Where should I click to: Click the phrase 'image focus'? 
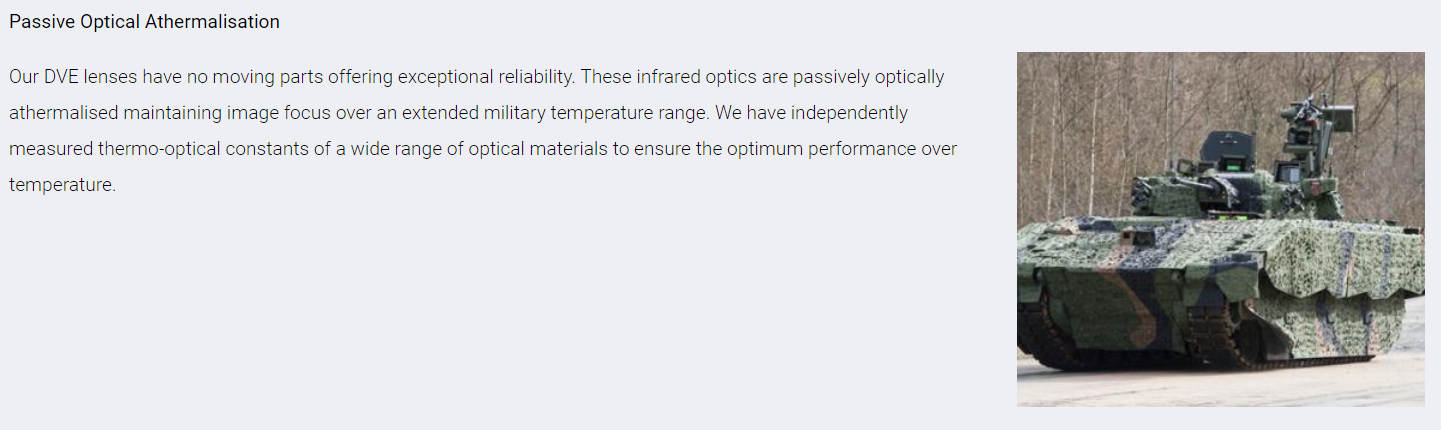pyautogui.click(x=278, y=113)
